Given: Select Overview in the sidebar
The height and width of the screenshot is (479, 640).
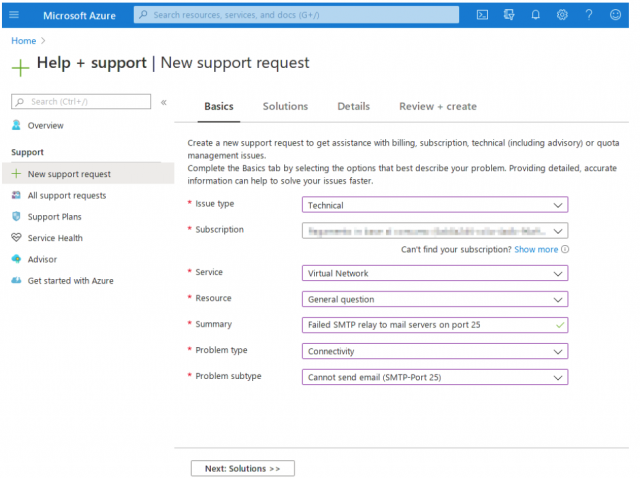Looking at the screenshot, I should click(x=46, y=125).
